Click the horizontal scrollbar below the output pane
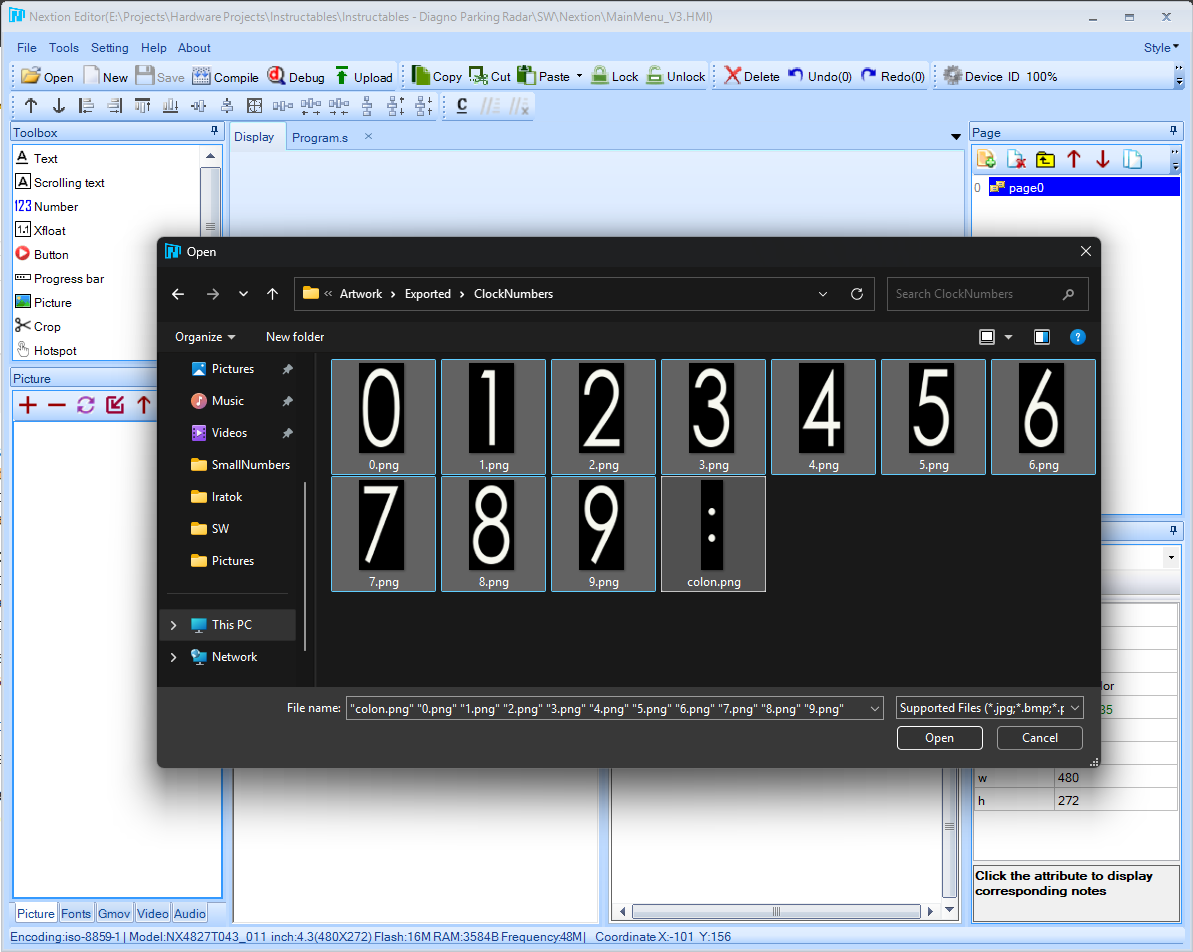The image size is (1193, 952). [x=776, y=911]
